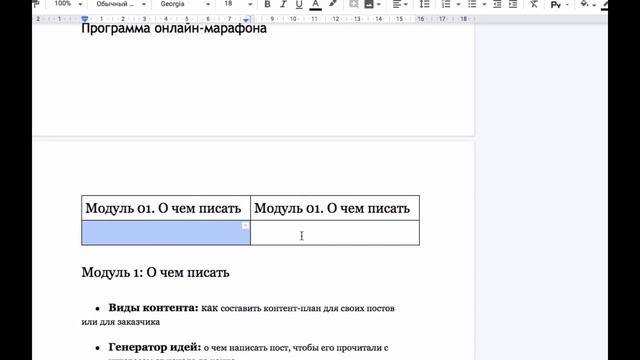
Task: Click the bold text Виды контента:
Action: 153,308
